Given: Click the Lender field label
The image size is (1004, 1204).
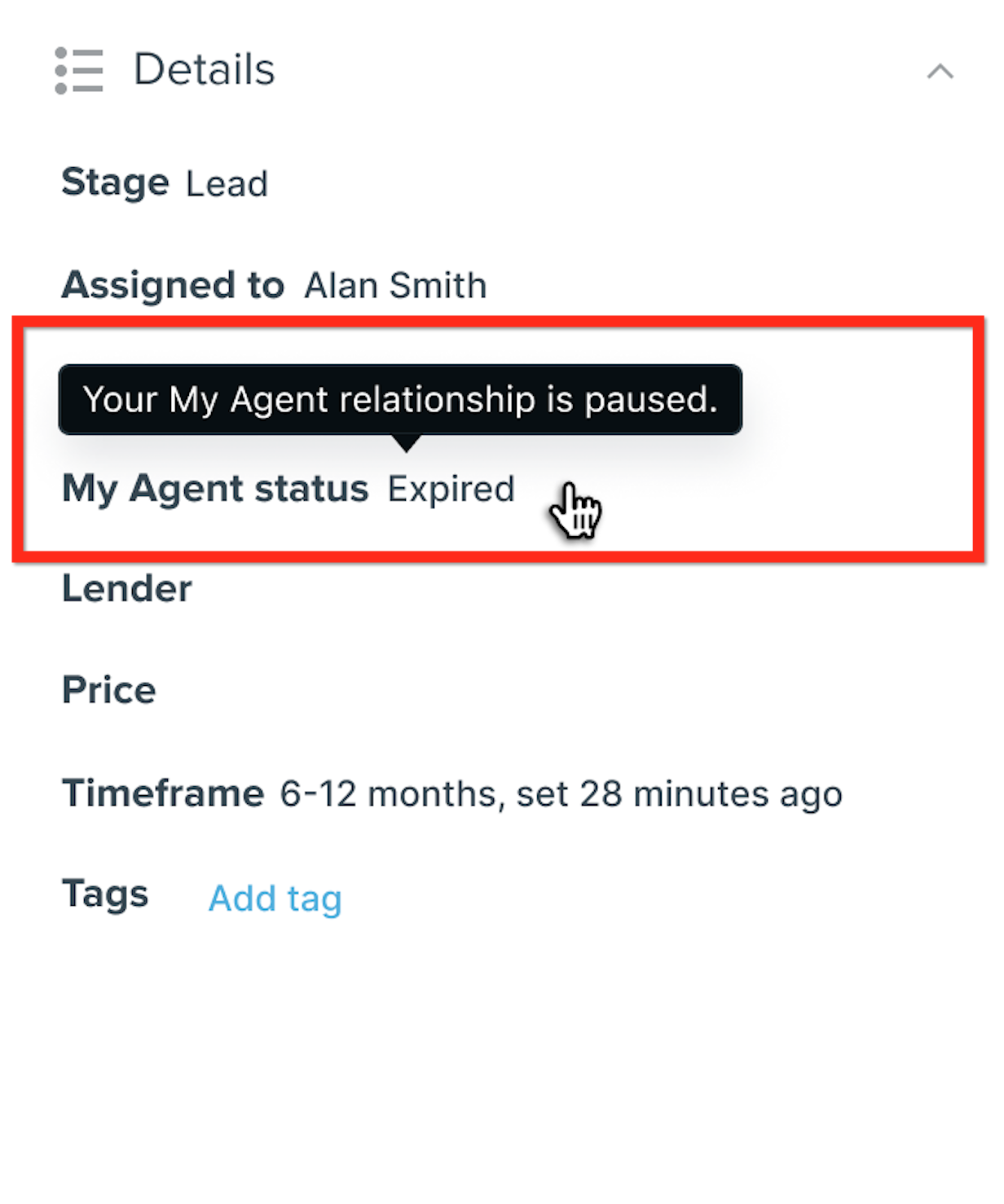Looking at the screenshot, I should 127,589.
